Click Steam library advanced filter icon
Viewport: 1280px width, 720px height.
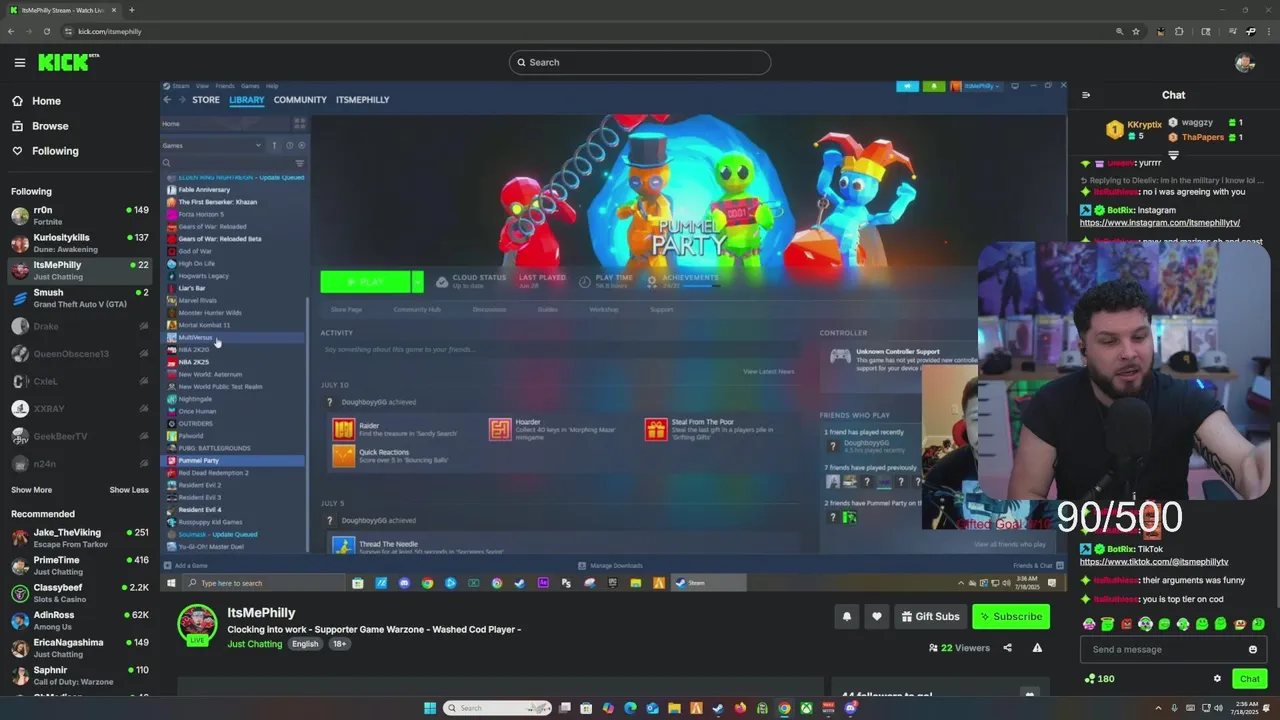pos(299,163)
